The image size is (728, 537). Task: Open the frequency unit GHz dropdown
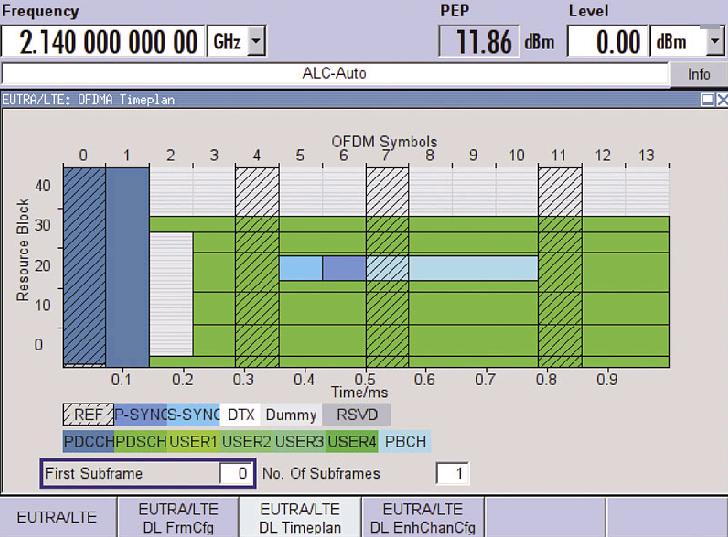click(x=255, y=41)
